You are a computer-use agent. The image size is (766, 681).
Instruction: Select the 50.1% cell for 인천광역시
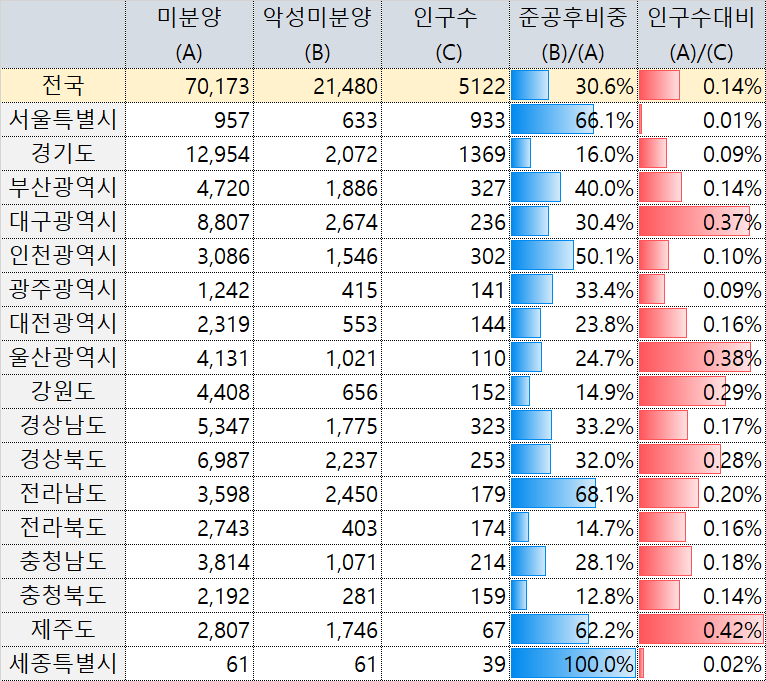[x=574, y=255]
